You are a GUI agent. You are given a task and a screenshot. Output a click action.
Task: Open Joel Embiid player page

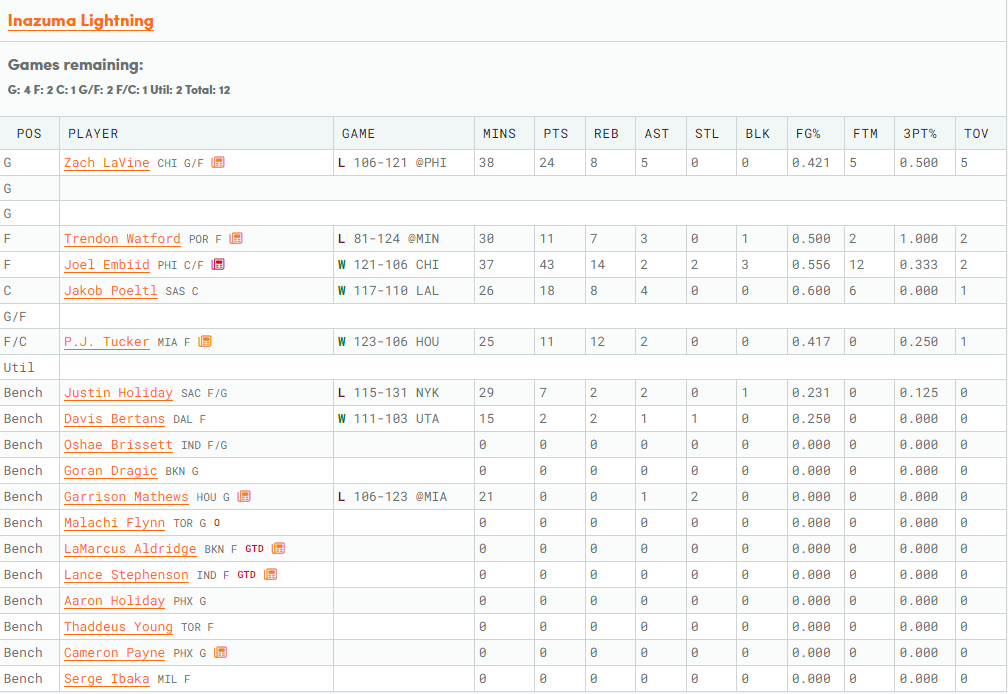(107, 265)
